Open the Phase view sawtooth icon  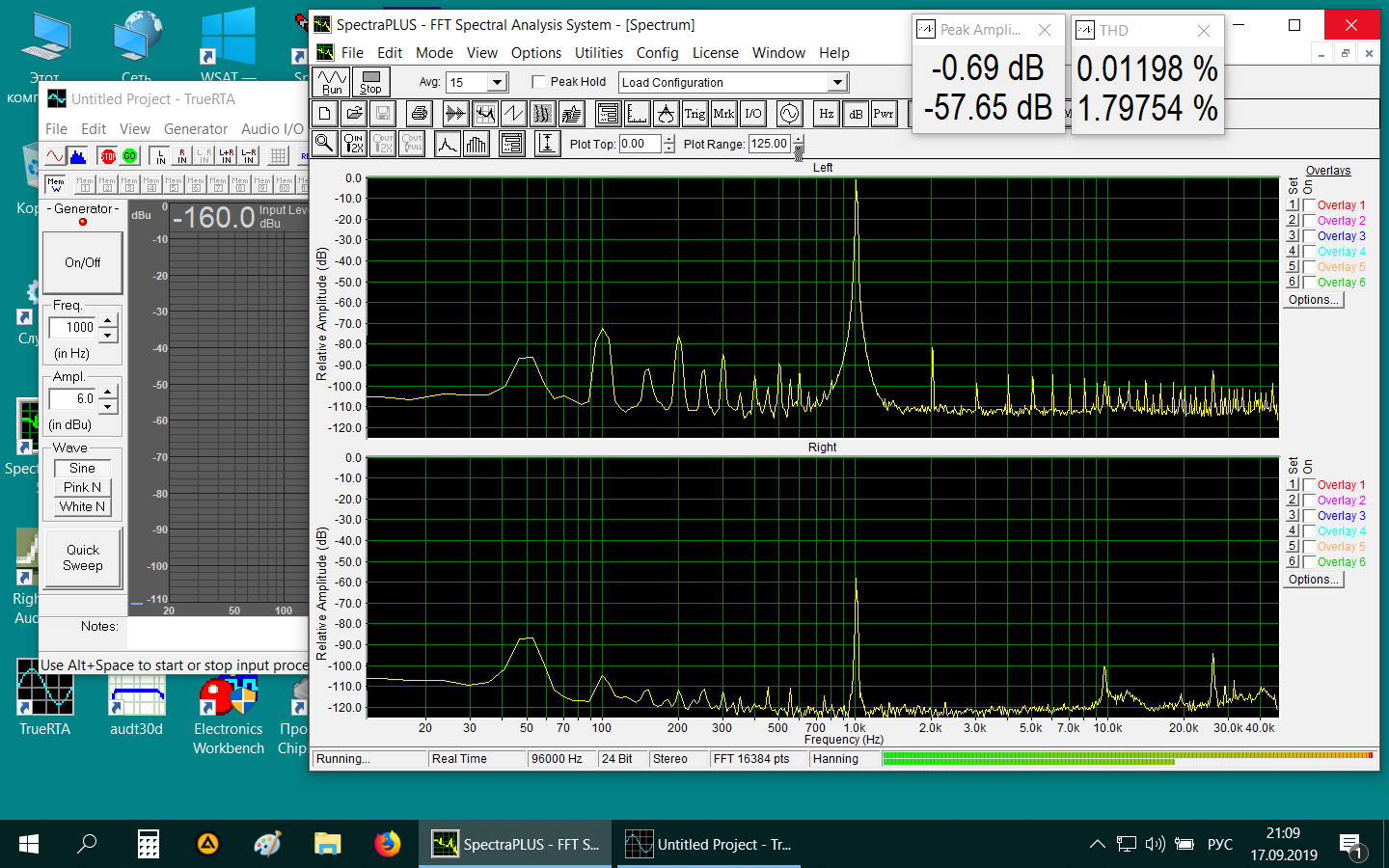pos(513,114)
